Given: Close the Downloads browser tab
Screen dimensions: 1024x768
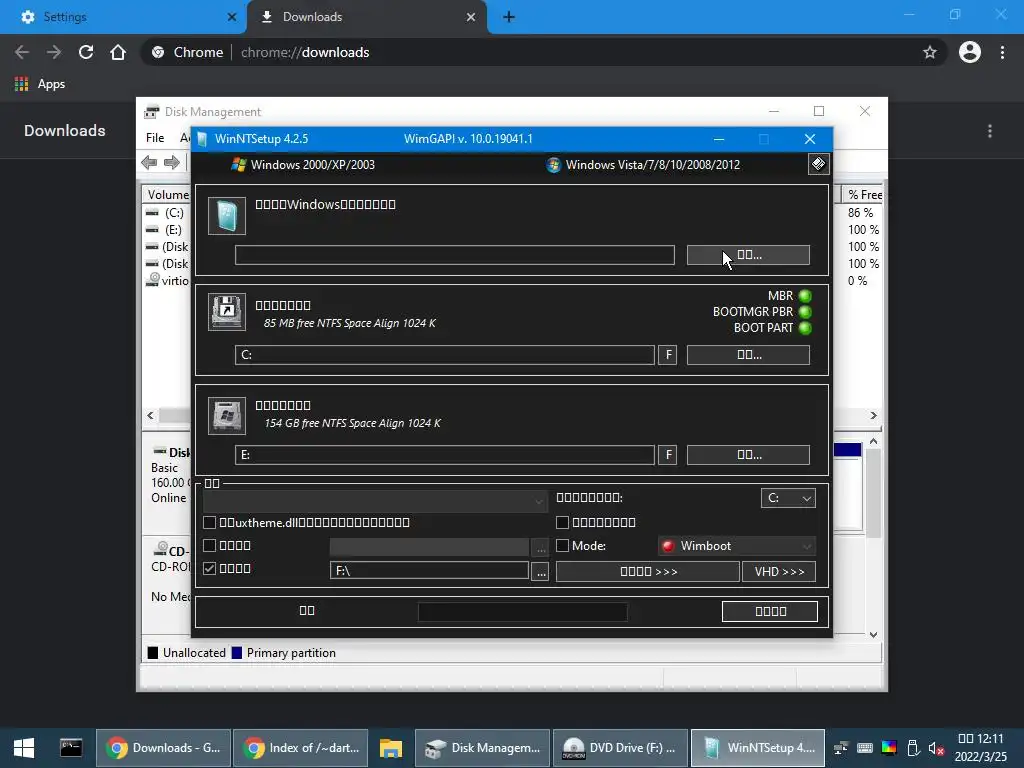Looking at the screenshot, I should [x=471, y=17].
